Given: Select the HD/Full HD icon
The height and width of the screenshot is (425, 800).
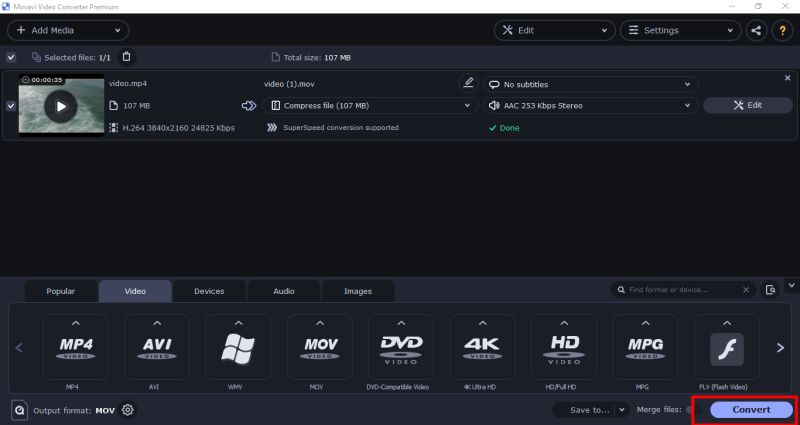Looking at the screenshot, I should pyautogui.click(x=564, y=347).
